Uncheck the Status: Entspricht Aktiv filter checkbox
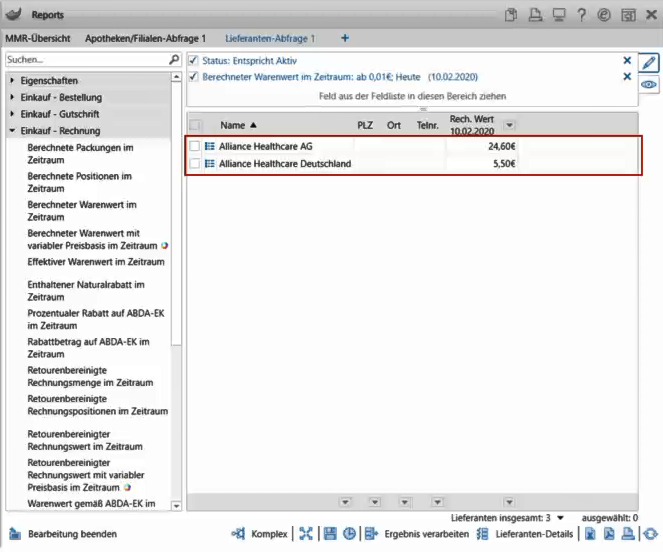Viewport: 663px width, 552px height. click(193, 60)
